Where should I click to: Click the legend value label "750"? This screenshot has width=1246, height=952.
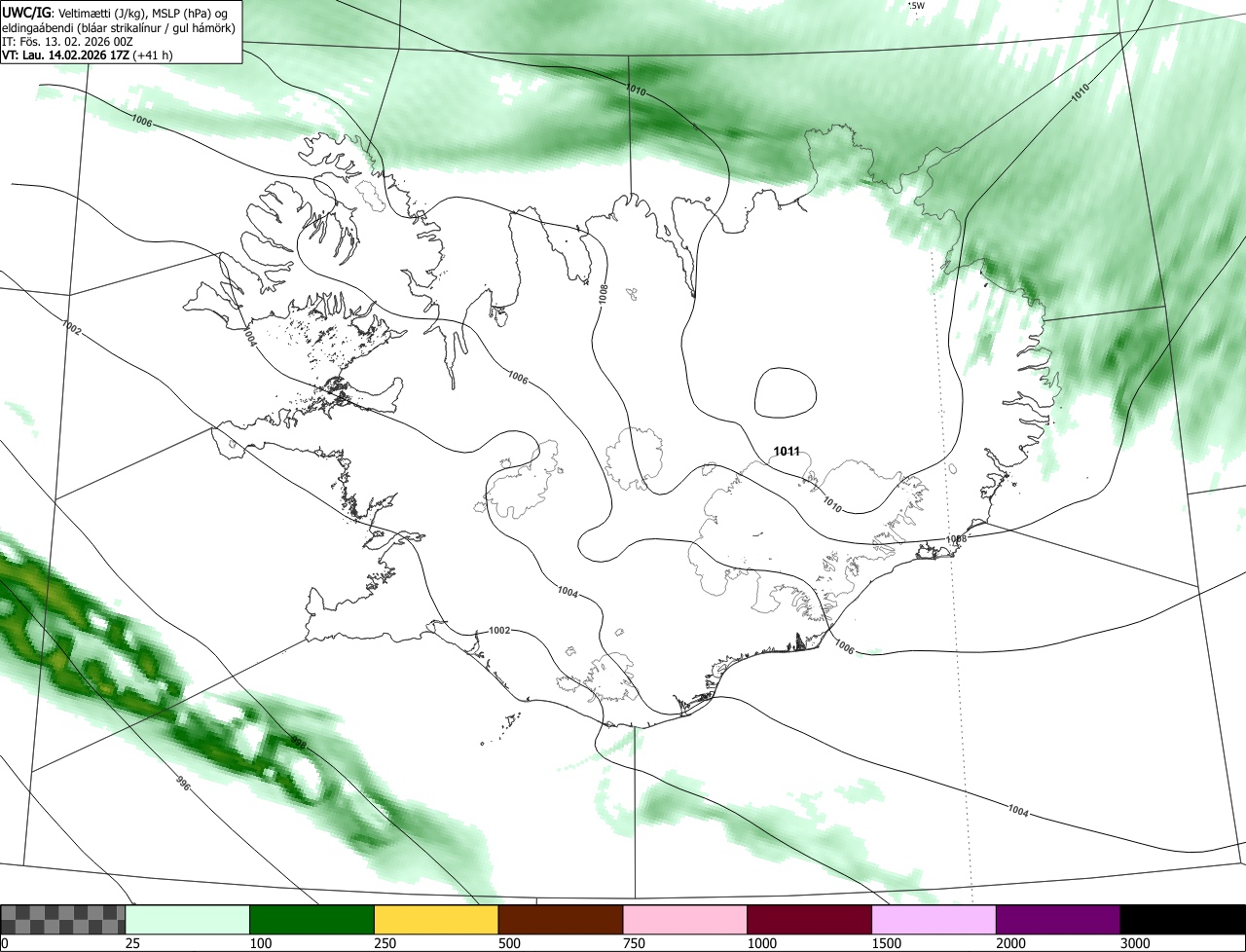tap(635, 943)
